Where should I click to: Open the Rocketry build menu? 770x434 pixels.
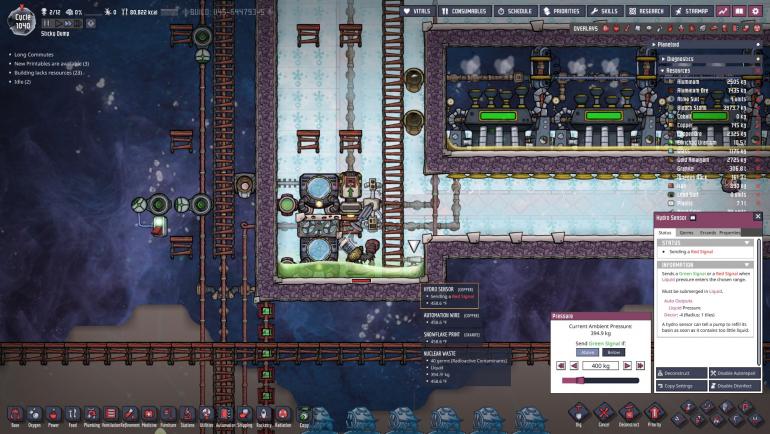click(x=263, y=415)
